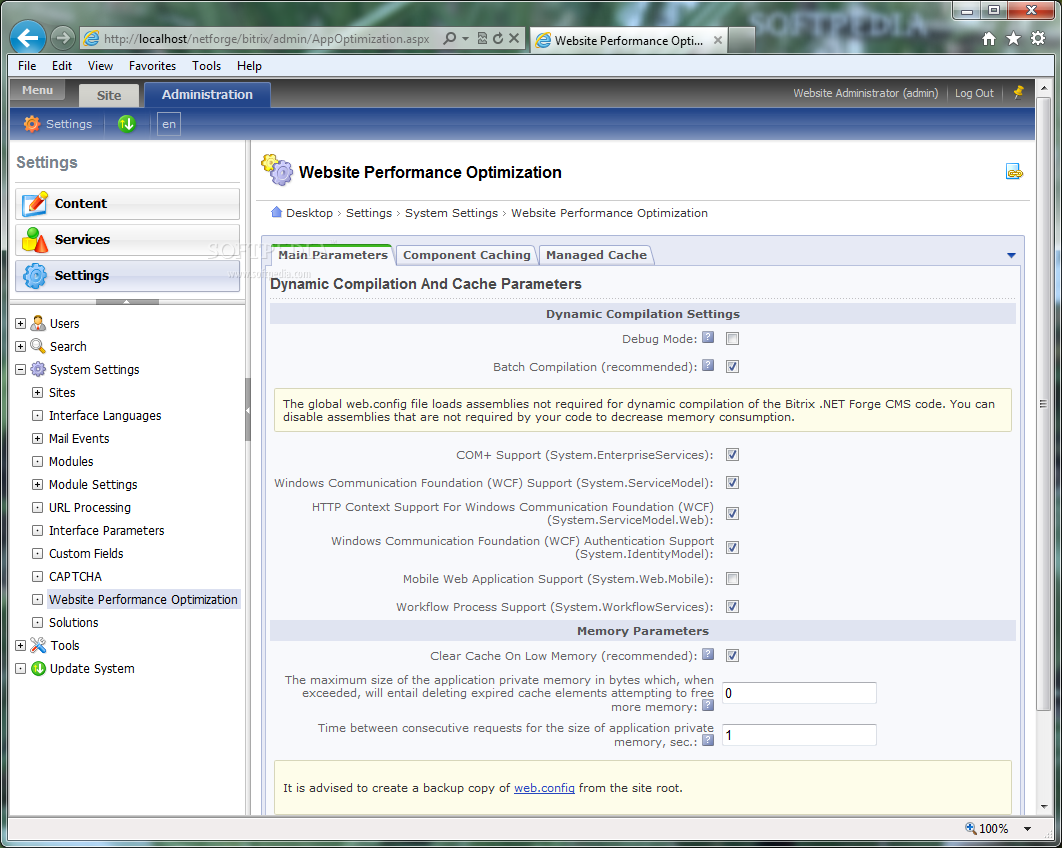Enable Mobile Web Application Support checkbox
1062x848 pixels.
[732, 578]
